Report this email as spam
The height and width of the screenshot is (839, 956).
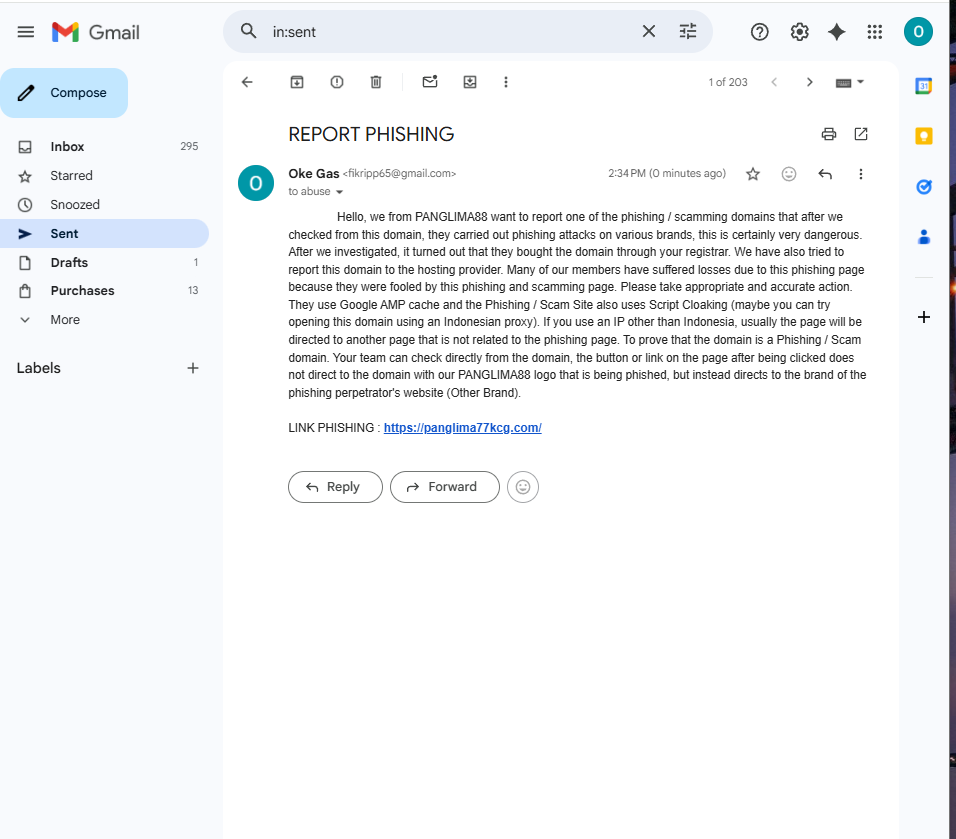click(x=337, y=82)
